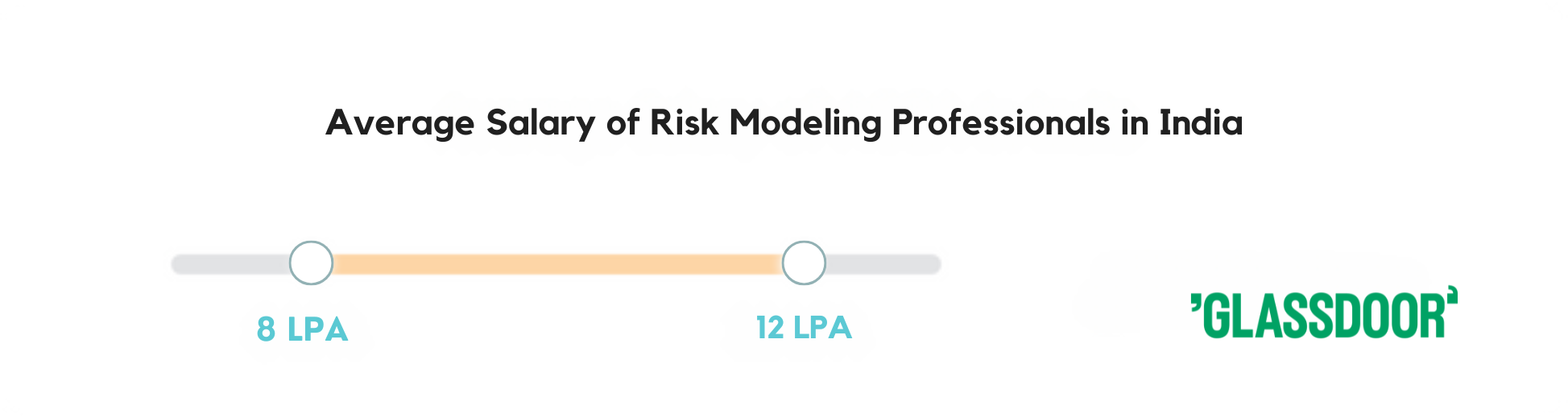Click the opening quote mark of Glassdoor logo
1568x418 pixels.
click(x=1196, y=302)
